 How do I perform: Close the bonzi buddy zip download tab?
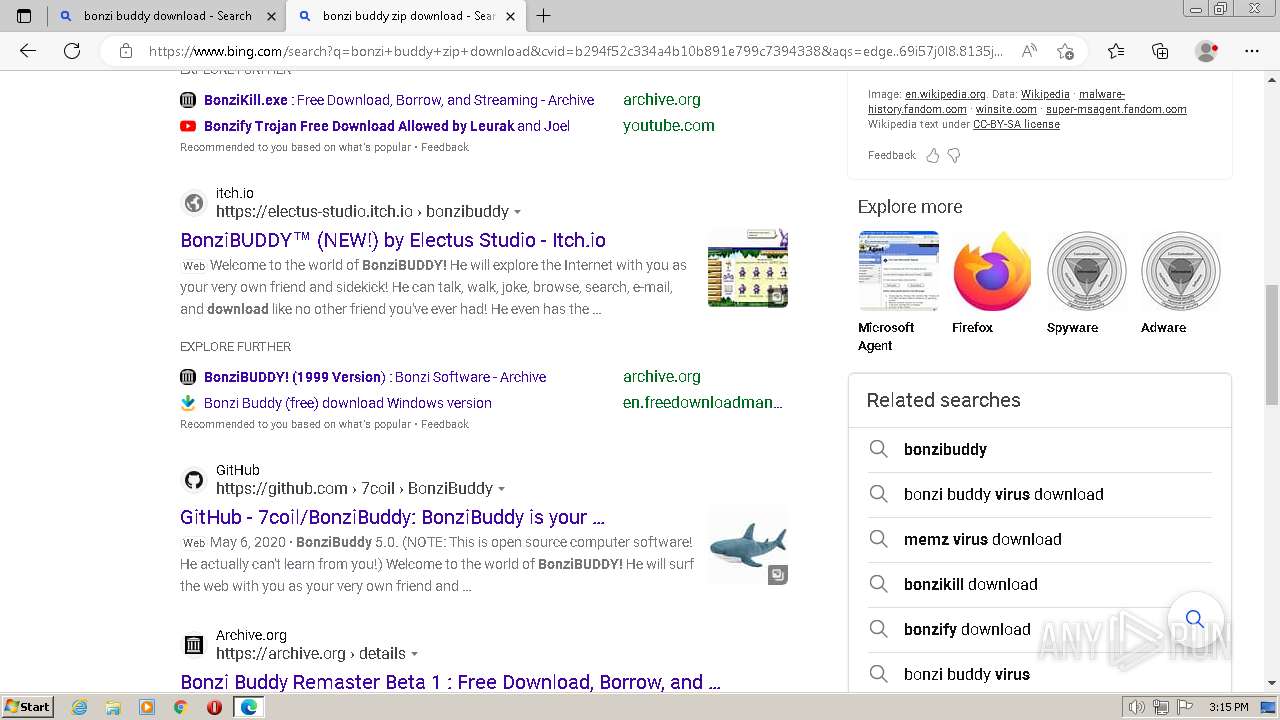(x=510, y=16)
